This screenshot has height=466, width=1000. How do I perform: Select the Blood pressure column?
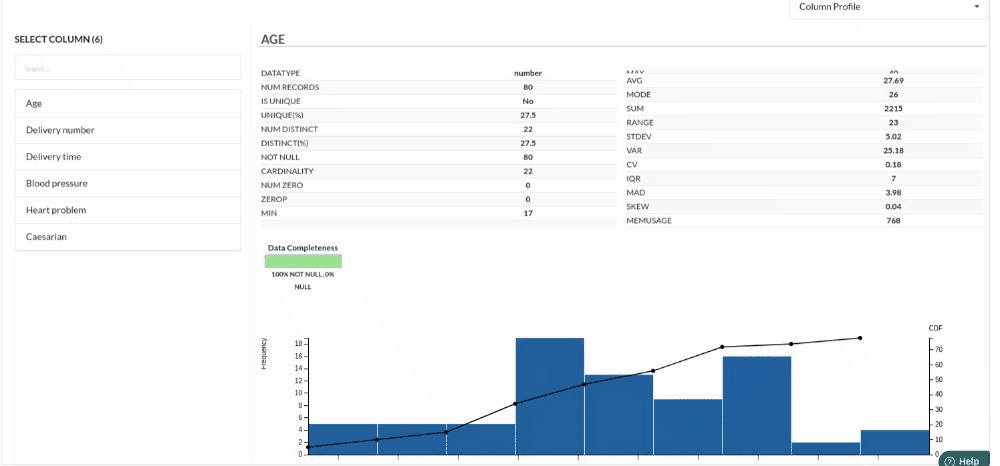[x=128, y=184]
